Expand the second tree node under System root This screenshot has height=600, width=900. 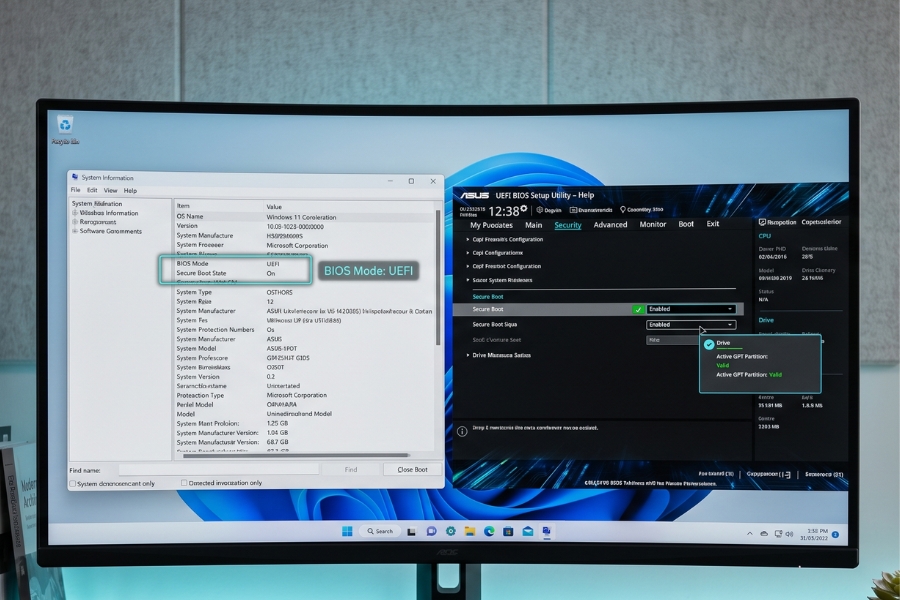click(x=75, y=222)
